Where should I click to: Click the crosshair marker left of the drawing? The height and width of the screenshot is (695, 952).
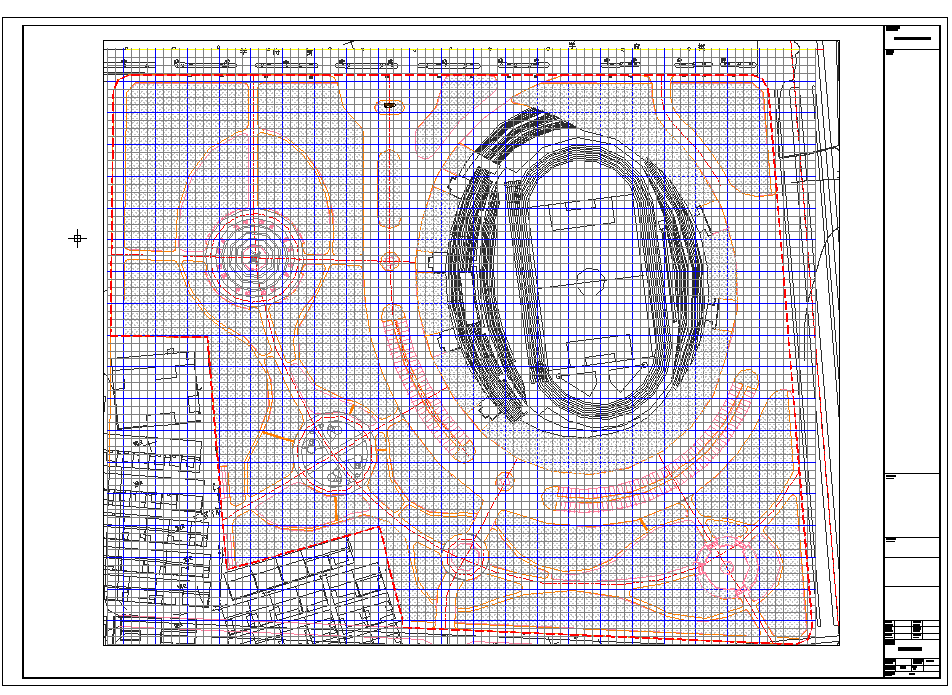[78, 238]
